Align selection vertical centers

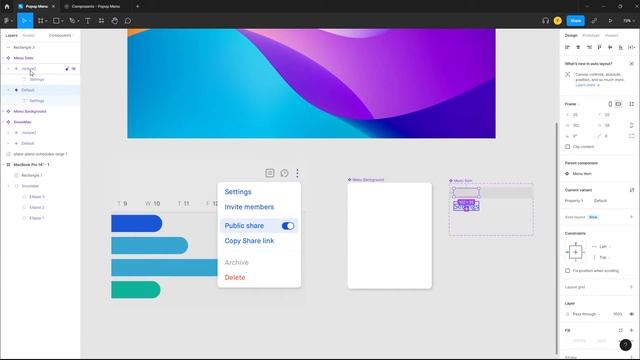click(610, 47)
